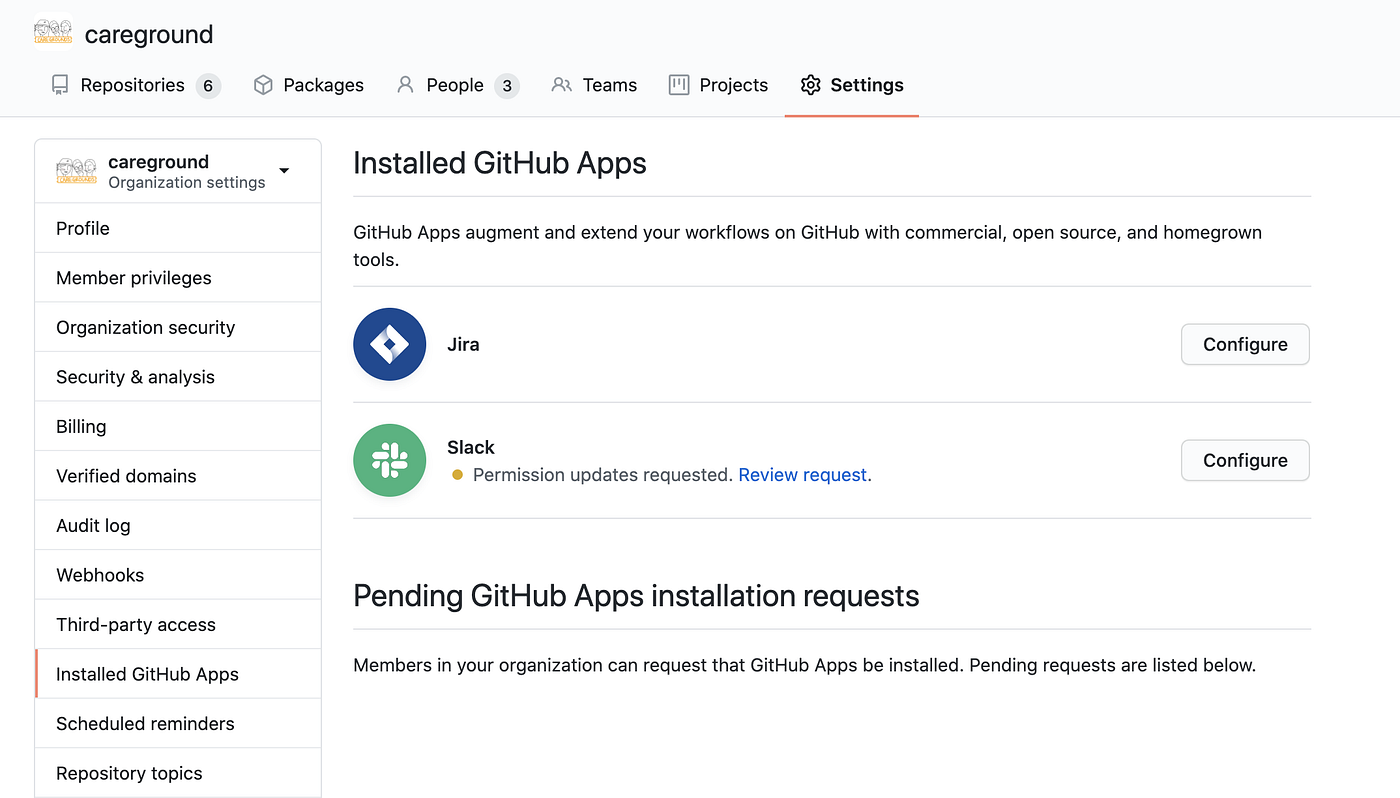
Task: Click the Teams group icon
Action: pos(562,85)
